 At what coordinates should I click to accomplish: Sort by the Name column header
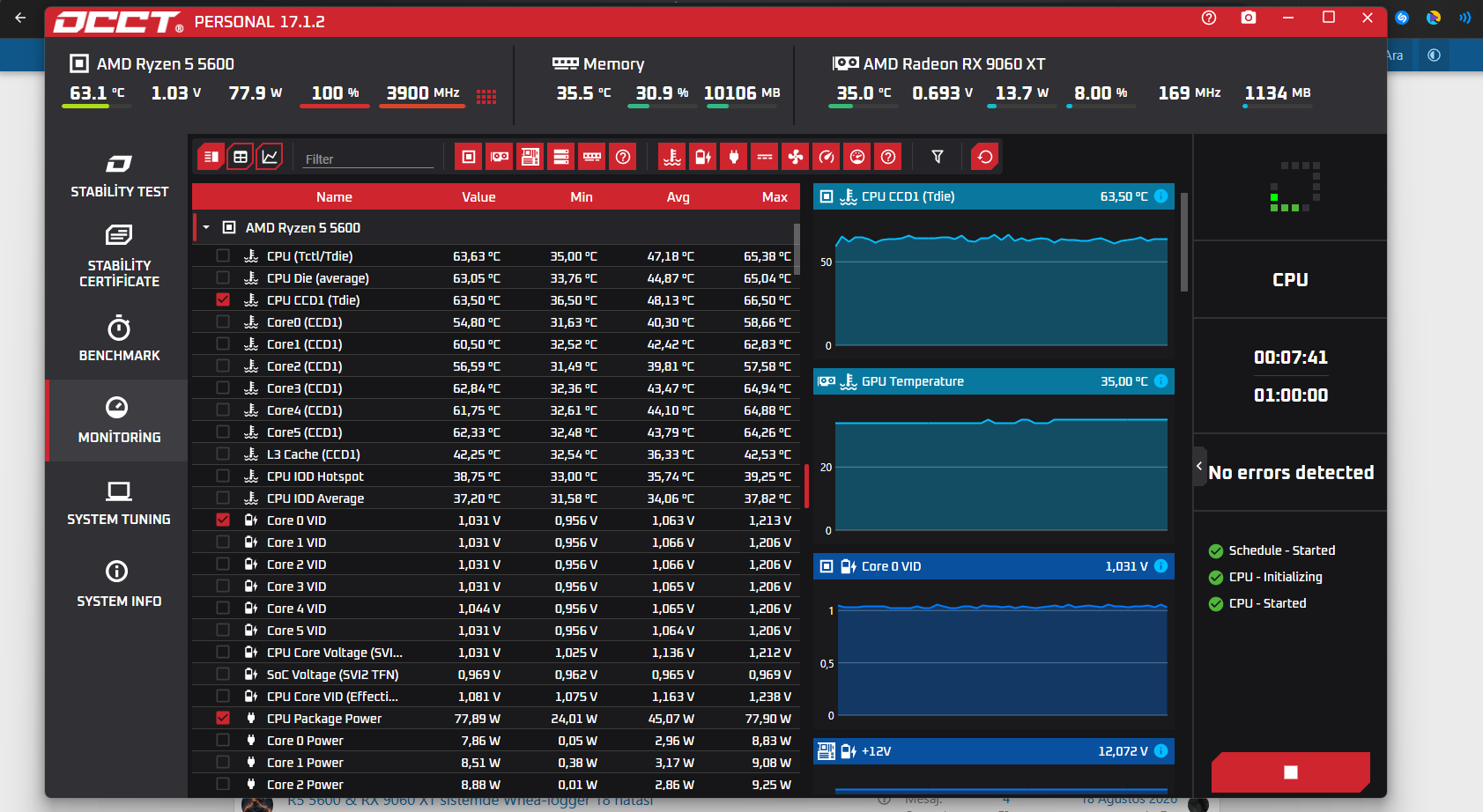[x=334, y=197]
